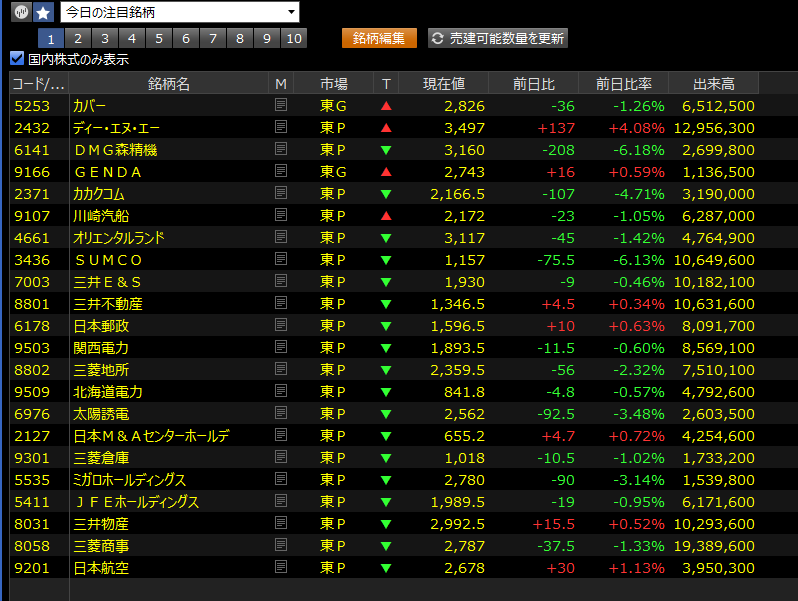Sort by 現在値 column header
This screenshot has height=601, width=798.
pos(444,83)
